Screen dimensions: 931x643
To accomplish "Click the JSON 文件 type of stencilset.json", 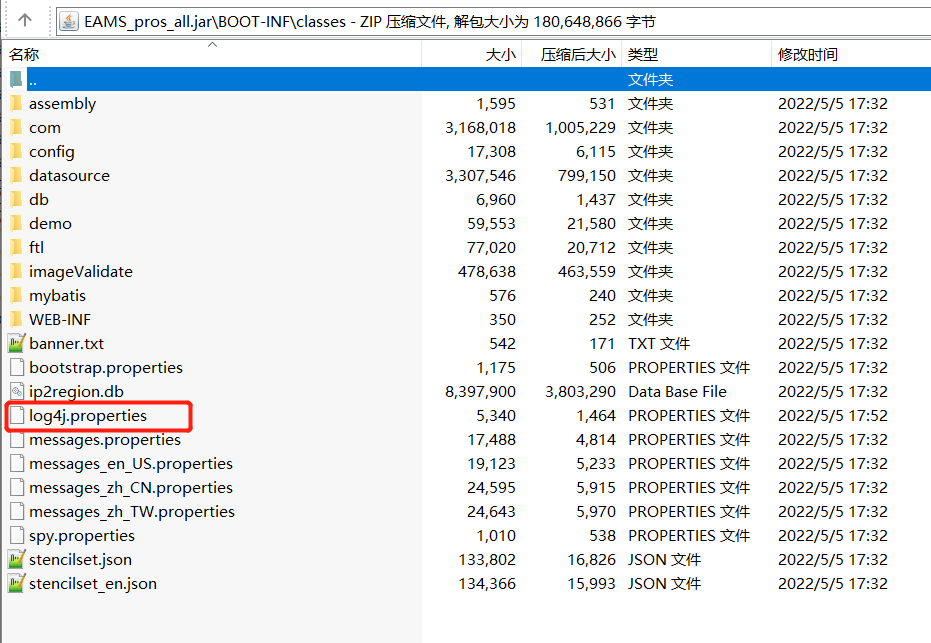I will (664, 560).
